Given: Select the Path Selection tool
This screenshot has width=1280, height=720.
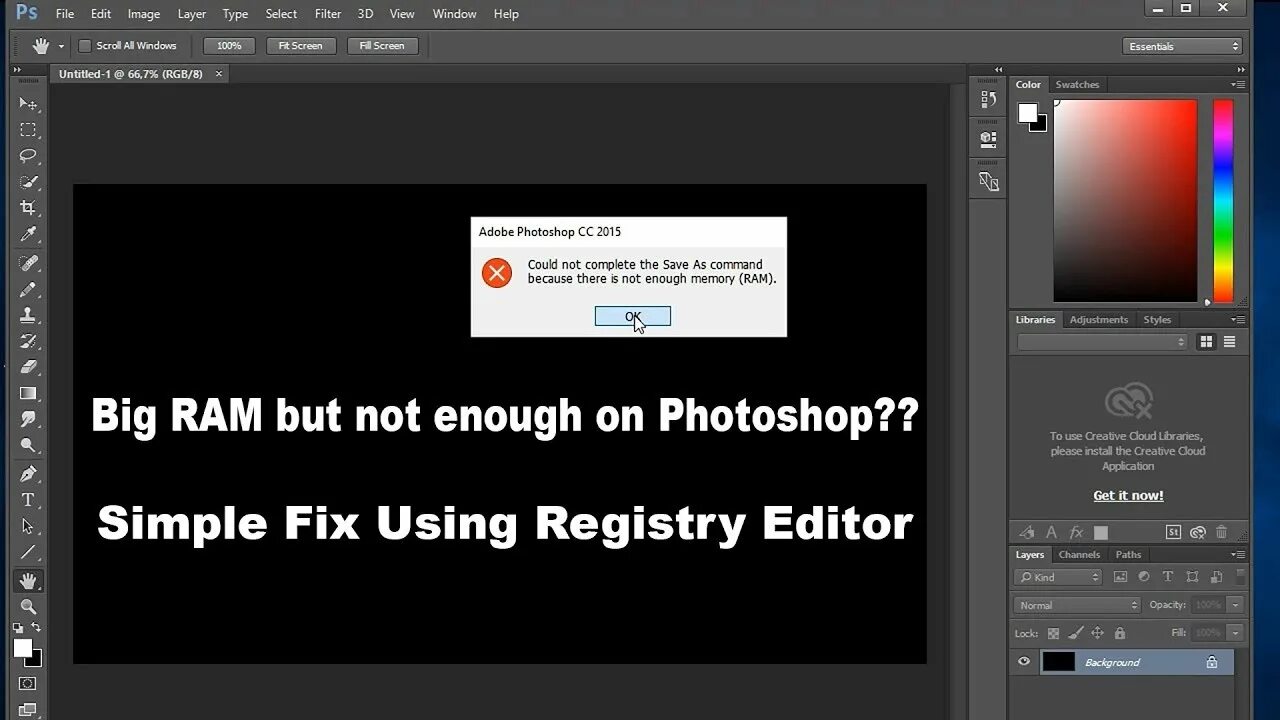Looking at the screenshot, I should point(28,526).
